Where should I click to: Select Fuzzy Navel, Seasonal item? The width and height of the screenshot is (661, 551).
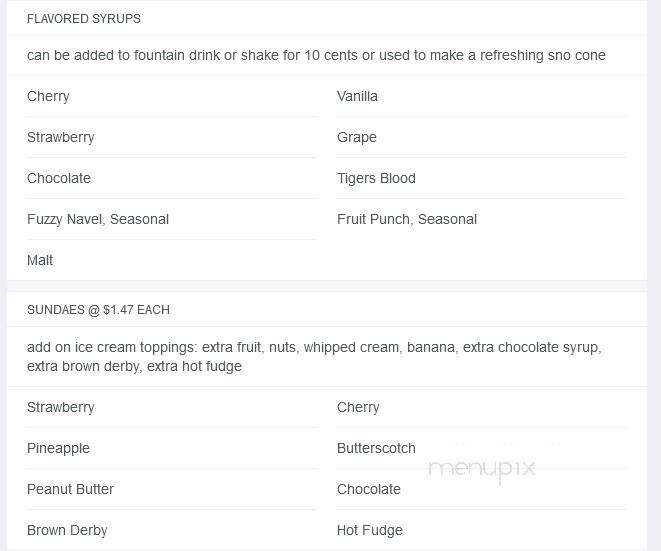pos(98,220)
